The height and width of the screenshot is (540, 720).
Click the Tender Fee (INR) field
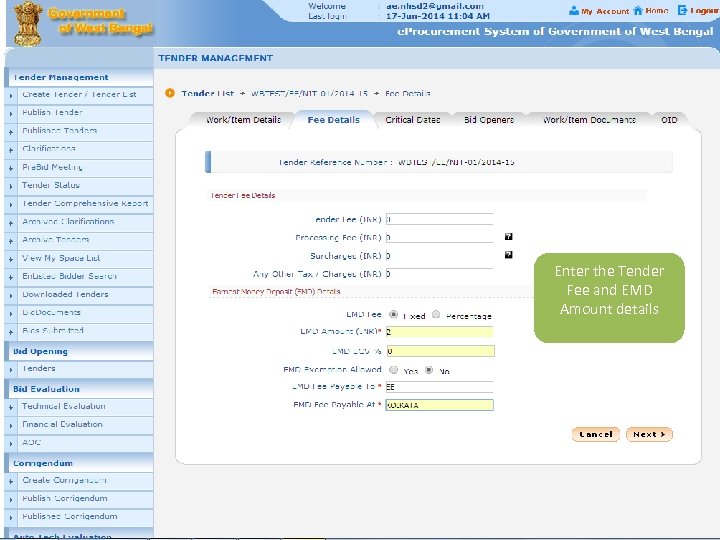tap(439, 219)
